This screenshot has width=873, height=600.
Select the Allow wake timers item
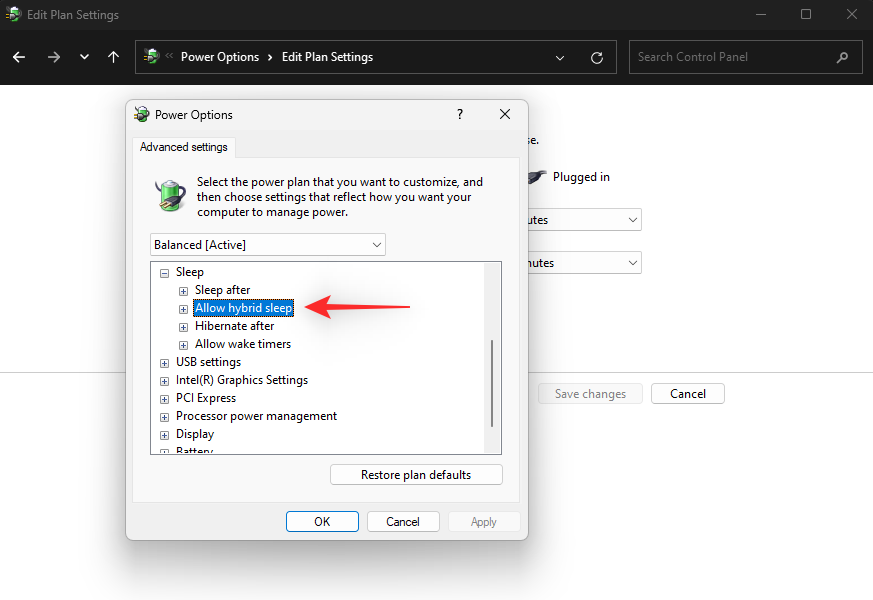point(243,344)
